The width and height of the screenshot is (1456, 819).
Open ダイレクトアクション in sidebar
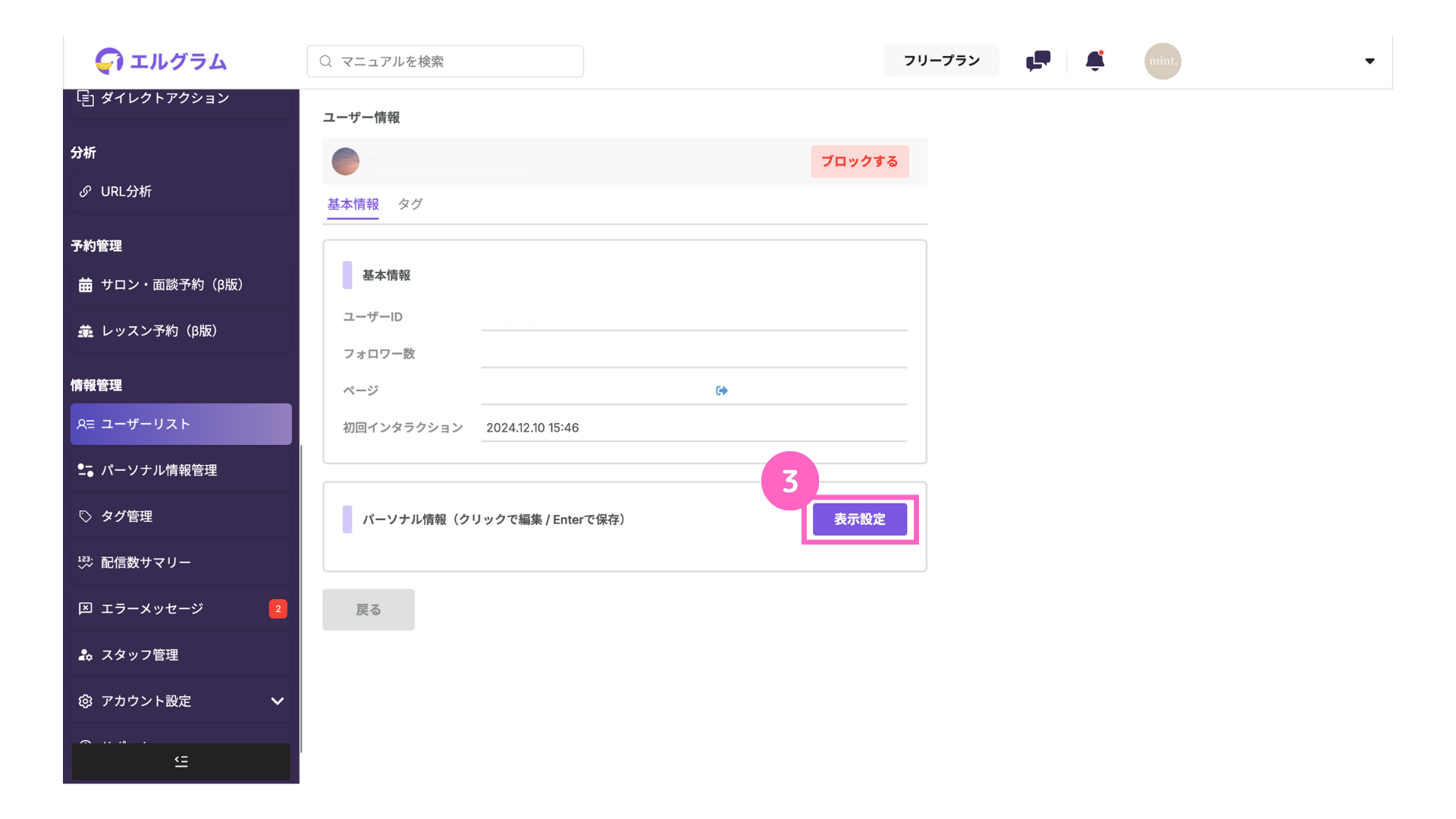(x=181, y=99)
